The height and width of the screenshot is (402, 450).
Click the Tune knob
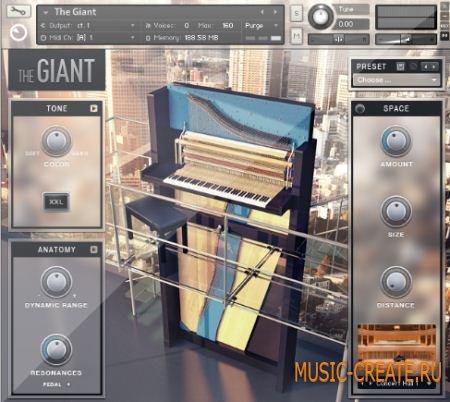click(320, 16)
